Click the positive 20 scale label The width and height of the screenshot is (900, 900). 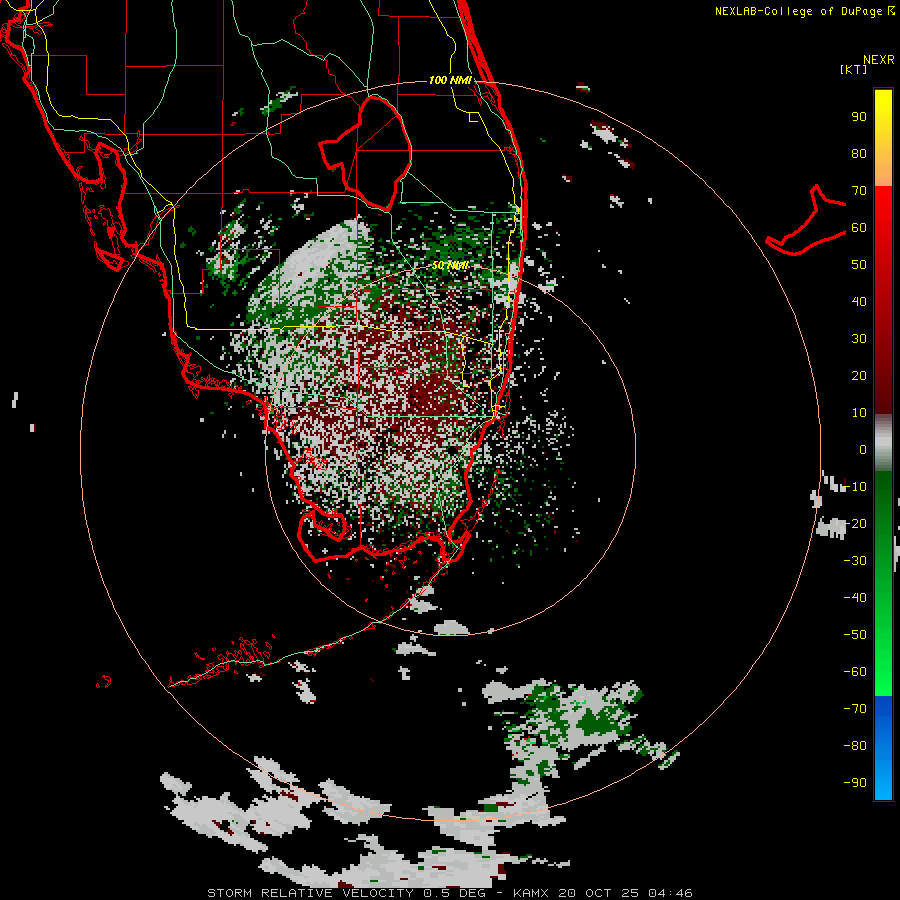pos(859,375)
